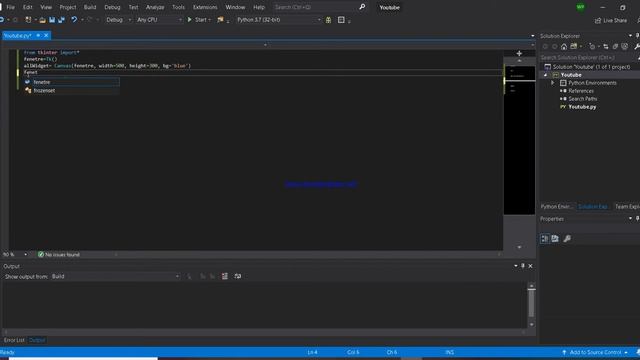Click the Property Pages wrench icon
This screenshot has height=360, width=640.
coord(567,239)
